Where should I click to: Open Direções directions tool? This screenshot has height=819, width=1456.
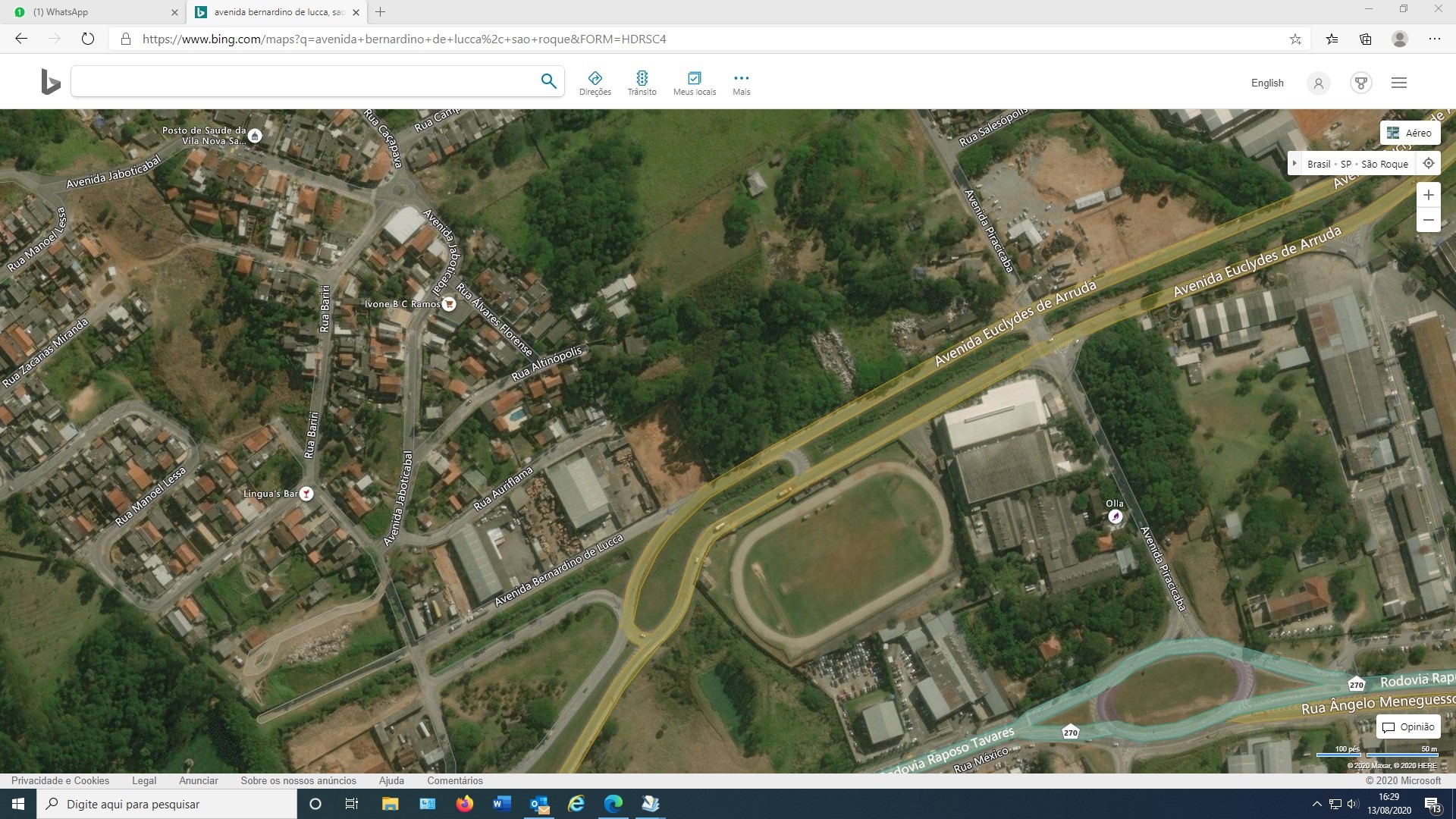595,83
